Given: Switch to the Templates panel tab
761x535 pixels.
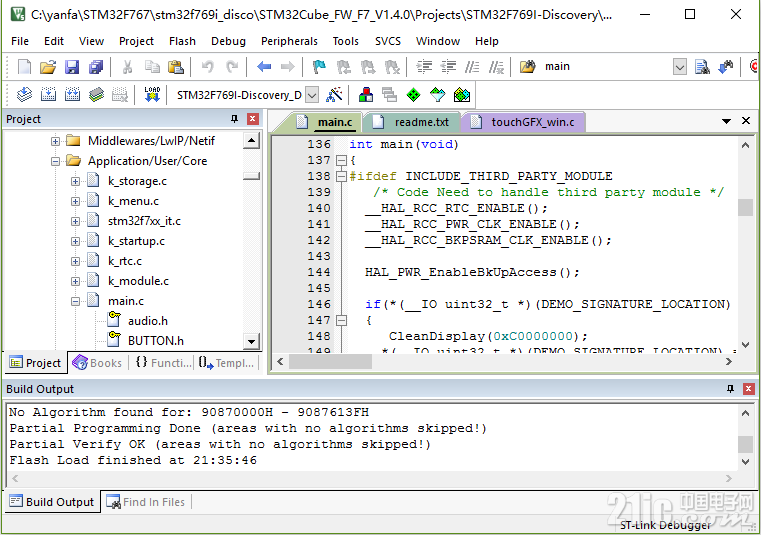Looking at the screenshot, I should click(x=226, y=363).
